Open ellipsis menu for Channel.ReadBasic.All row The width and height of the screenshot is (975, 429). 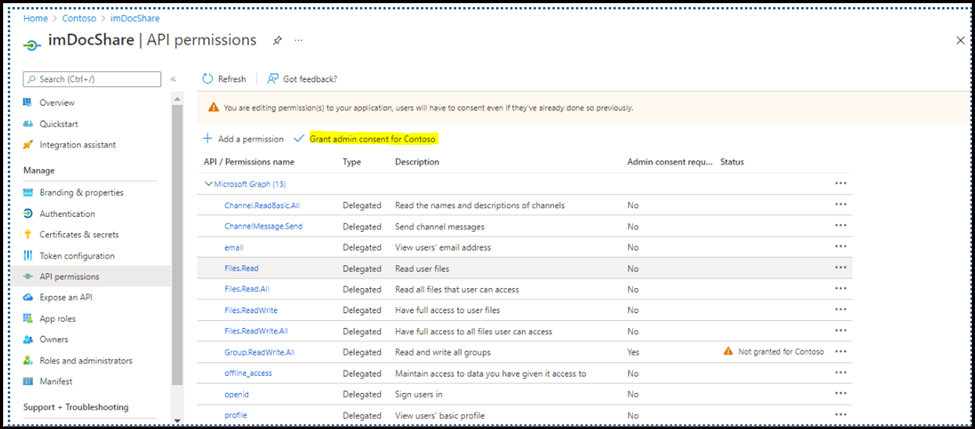point(841,205)
